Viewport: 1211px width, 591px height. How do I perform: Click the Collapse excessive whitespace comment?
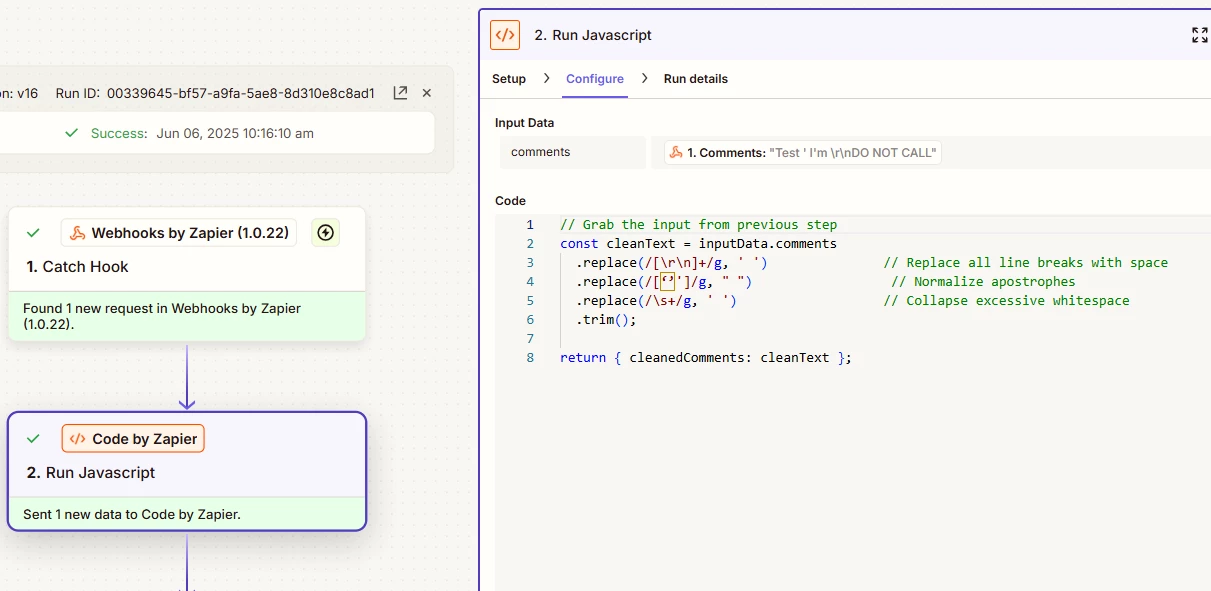(1006, 300)
